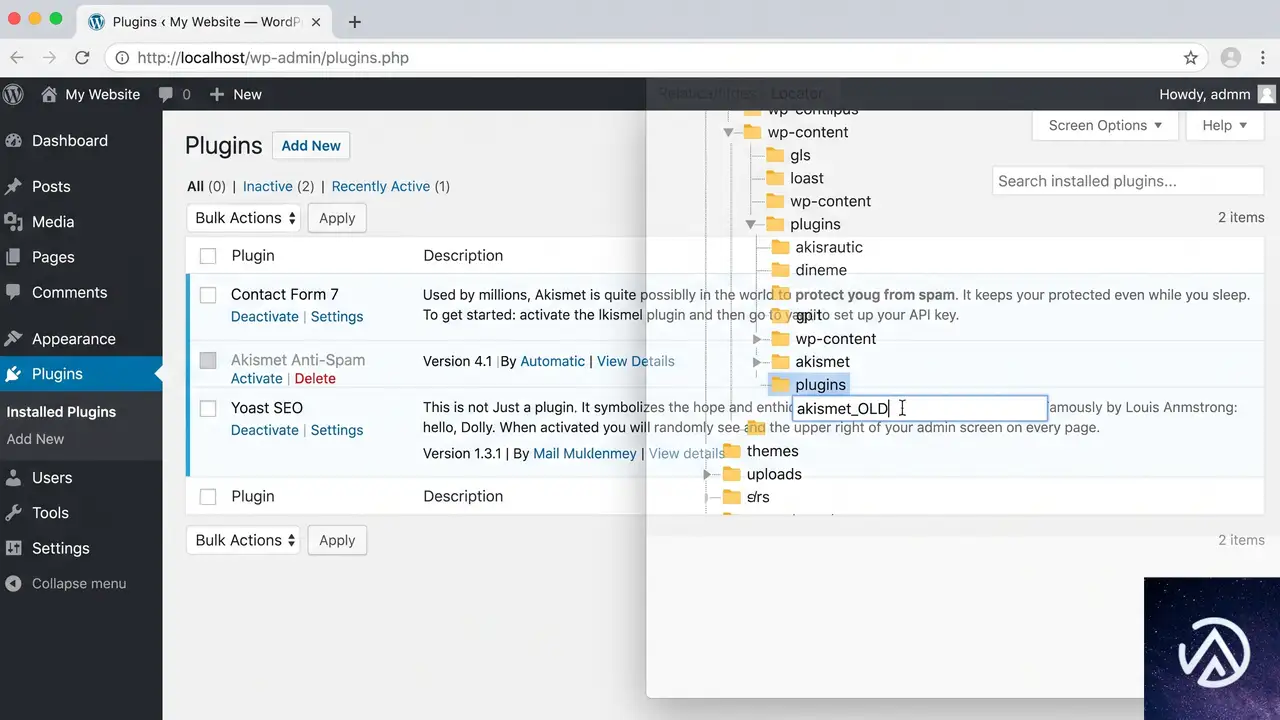Activate the Akismet Anti-Spam plugin
1280x720 pixels.
(257, 379)
